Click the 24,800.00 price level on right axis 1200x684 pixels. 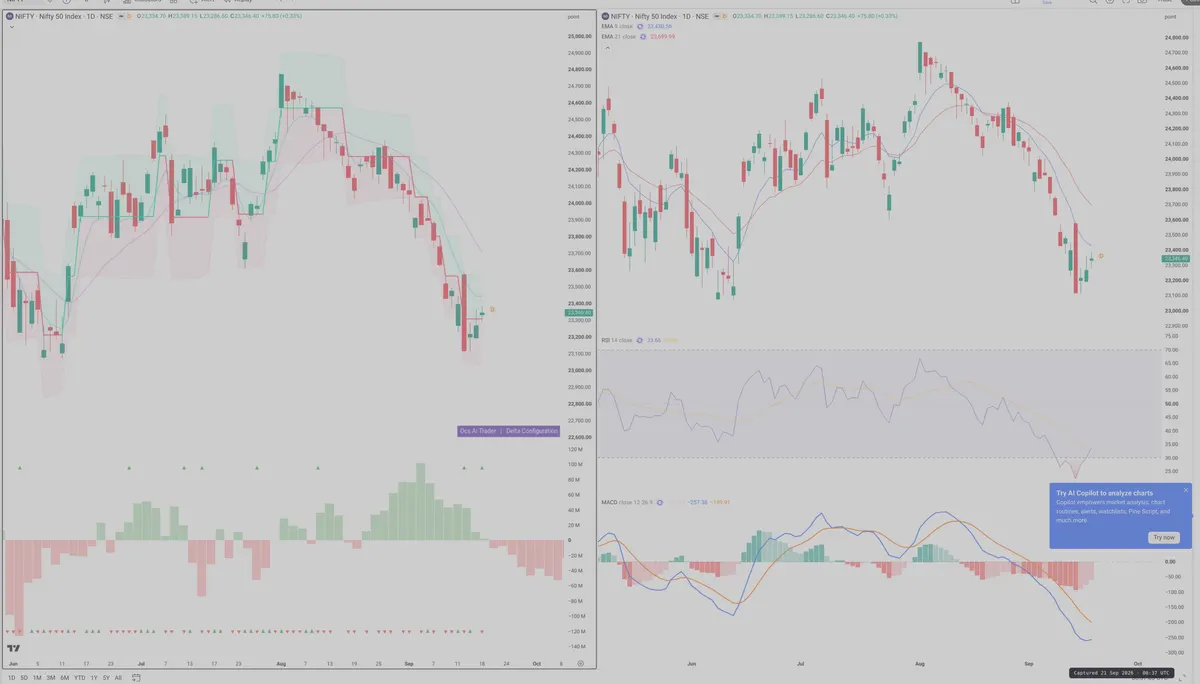[x=1176, y=37]
